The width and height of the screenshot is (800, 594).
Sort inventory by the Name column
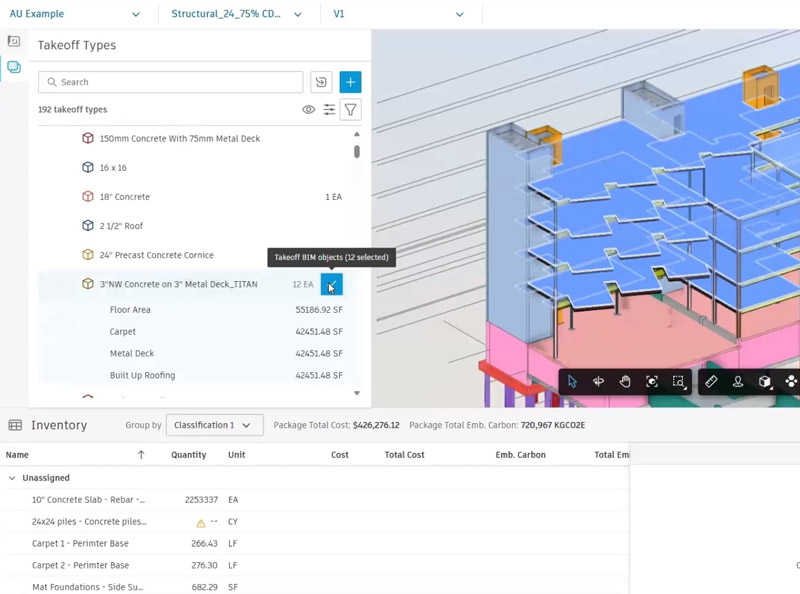[17, 455]
